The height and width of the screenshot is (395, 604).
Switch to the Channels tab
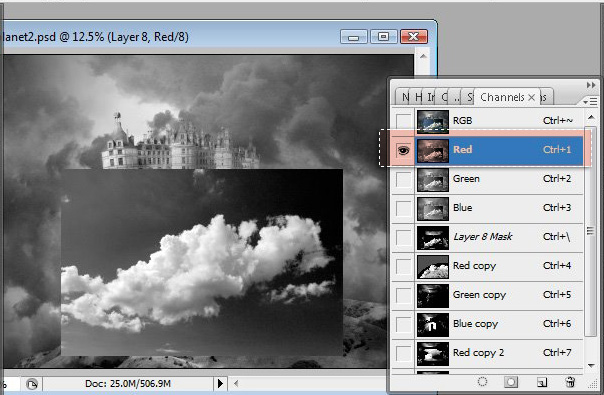502,97
